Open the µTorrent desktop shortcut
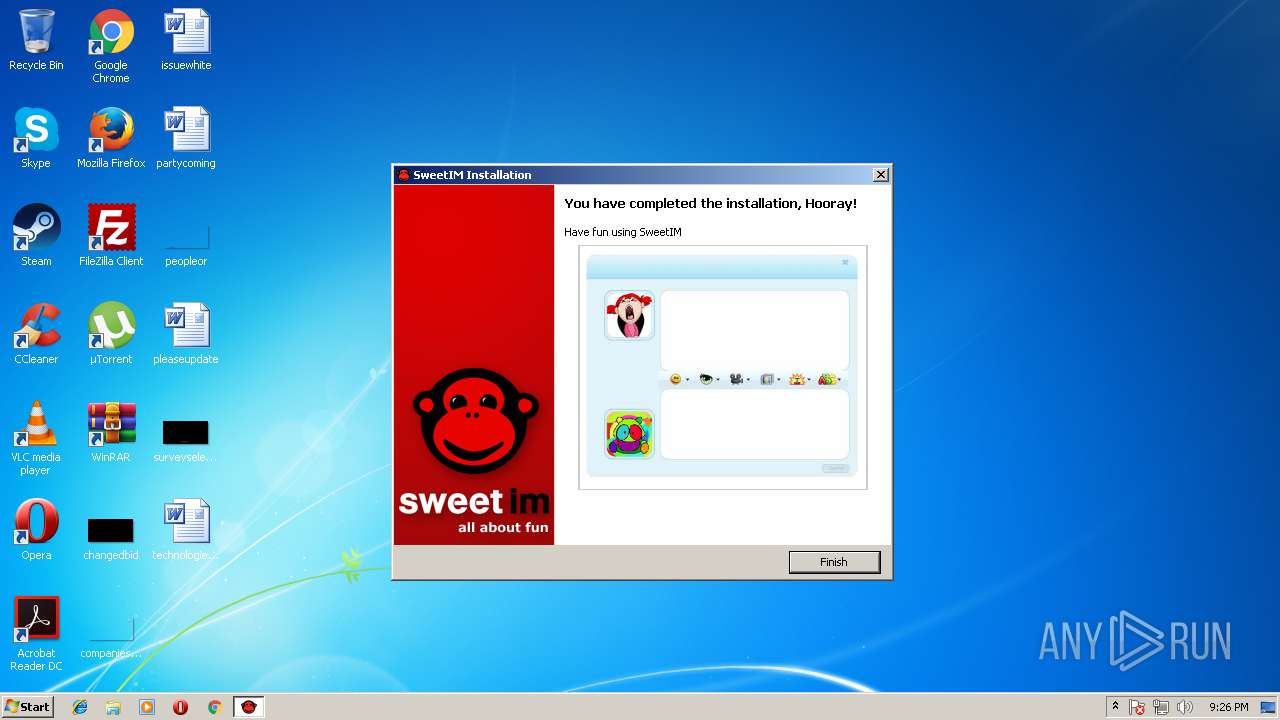 click(111, 334)
